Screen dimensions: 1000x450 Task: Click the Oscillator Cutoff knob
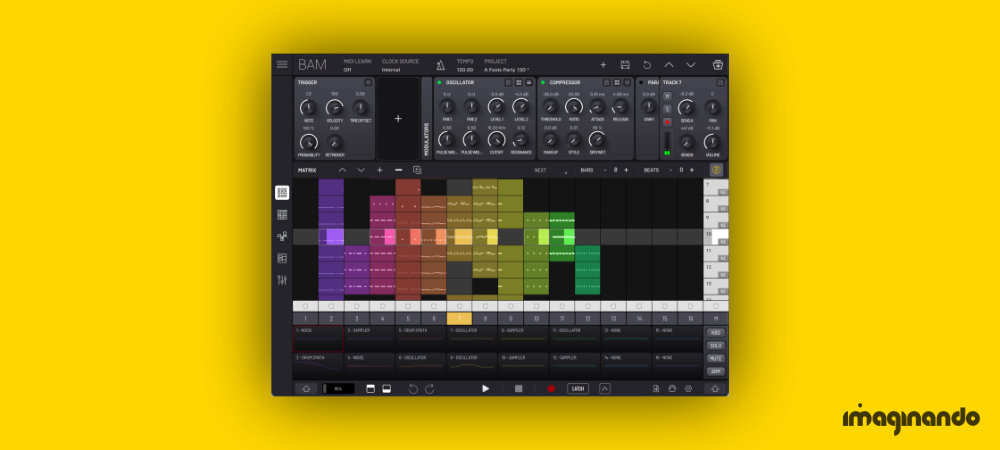point(496,139)
